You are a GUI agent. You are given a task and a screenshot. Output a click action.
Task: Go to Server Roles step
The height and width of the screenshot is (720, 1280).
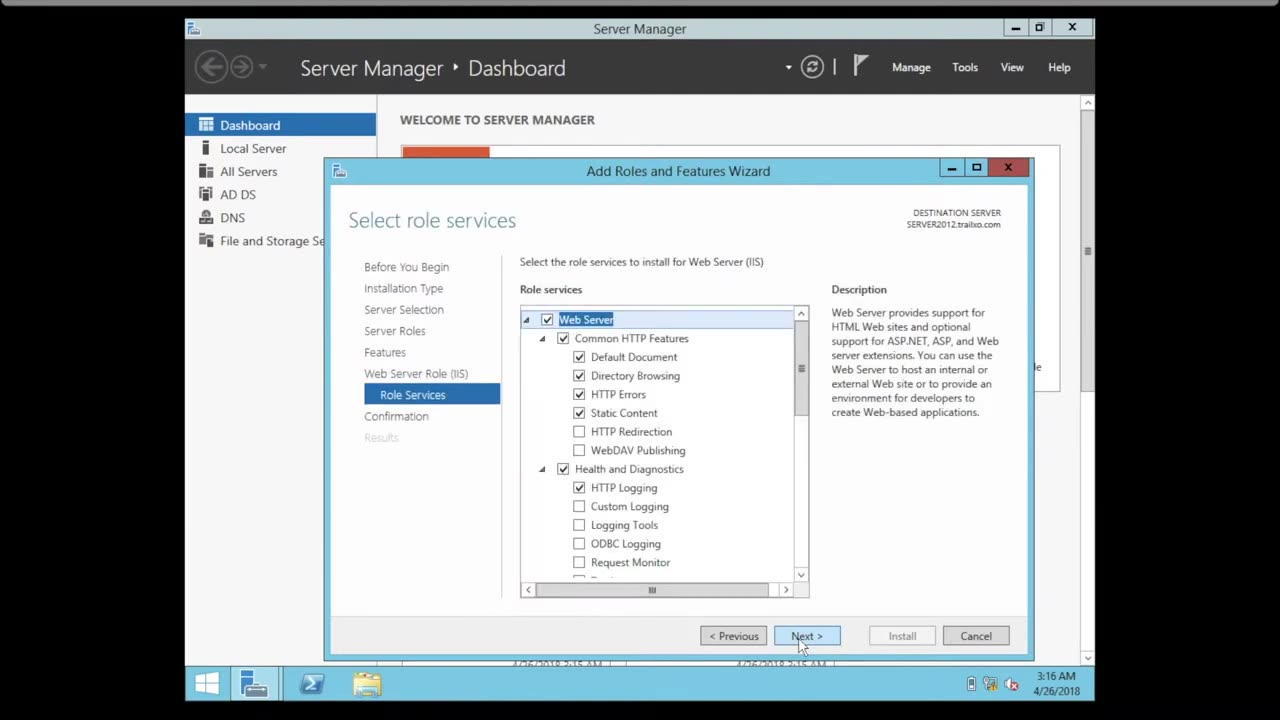(x=395, y=331)
